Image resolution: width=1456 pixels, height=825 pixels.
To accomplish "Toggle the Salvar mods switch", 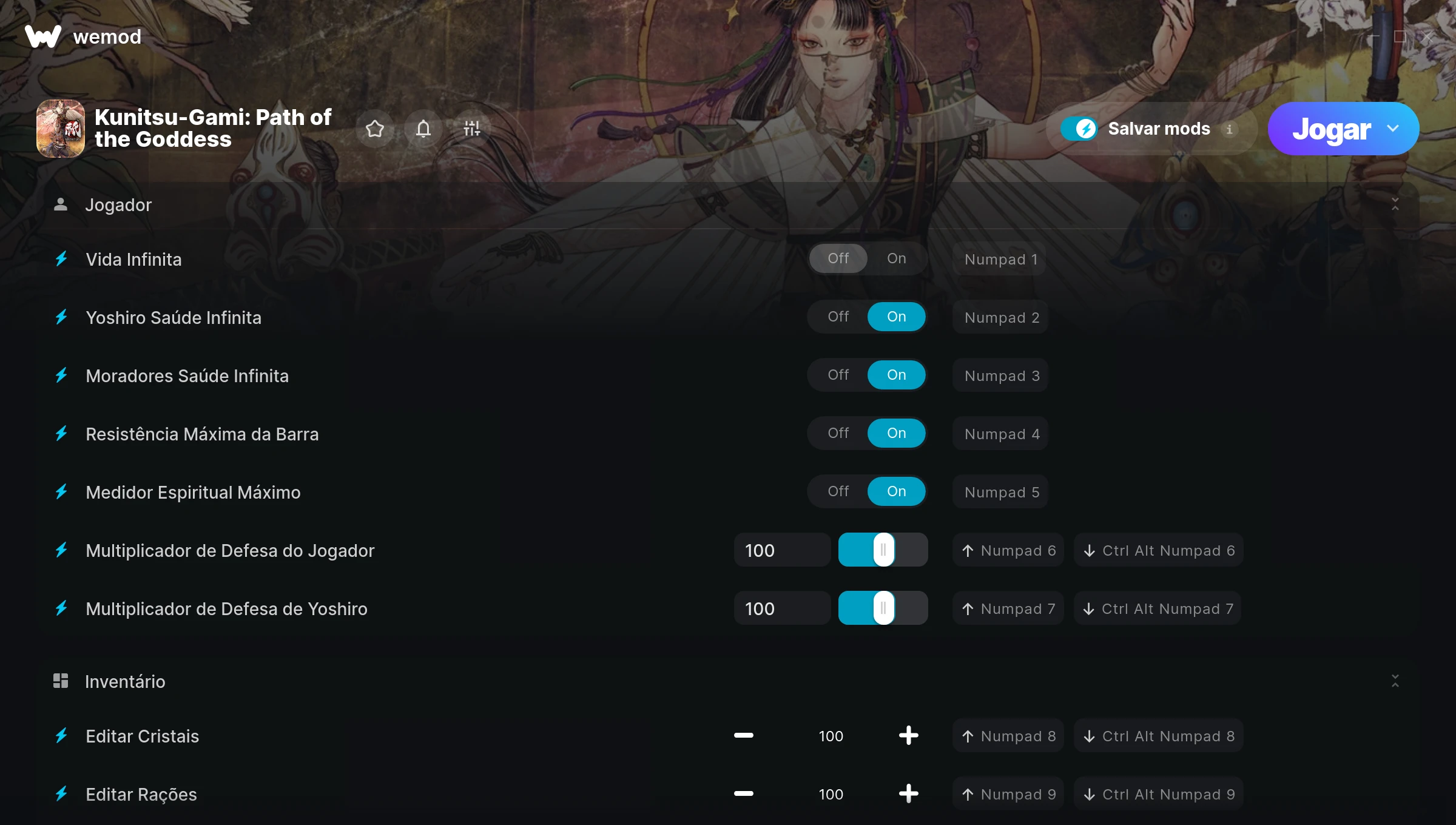I will click(1079, 129).
